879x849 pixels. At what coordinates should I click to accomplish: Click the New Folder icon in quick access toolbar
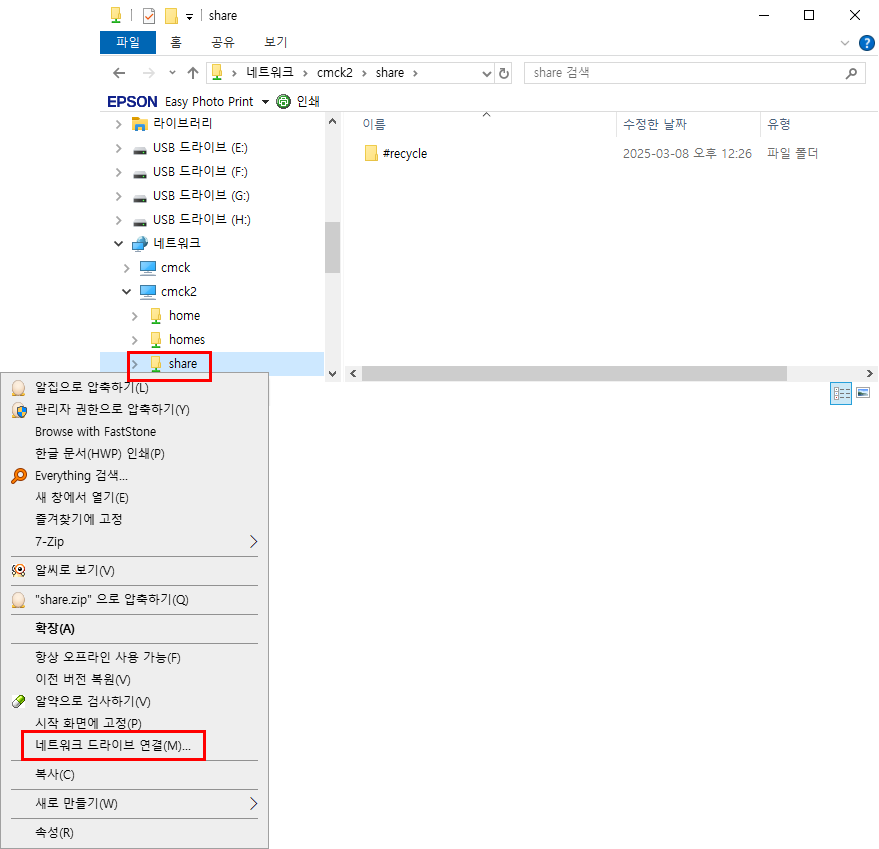(x=171, y=16)
